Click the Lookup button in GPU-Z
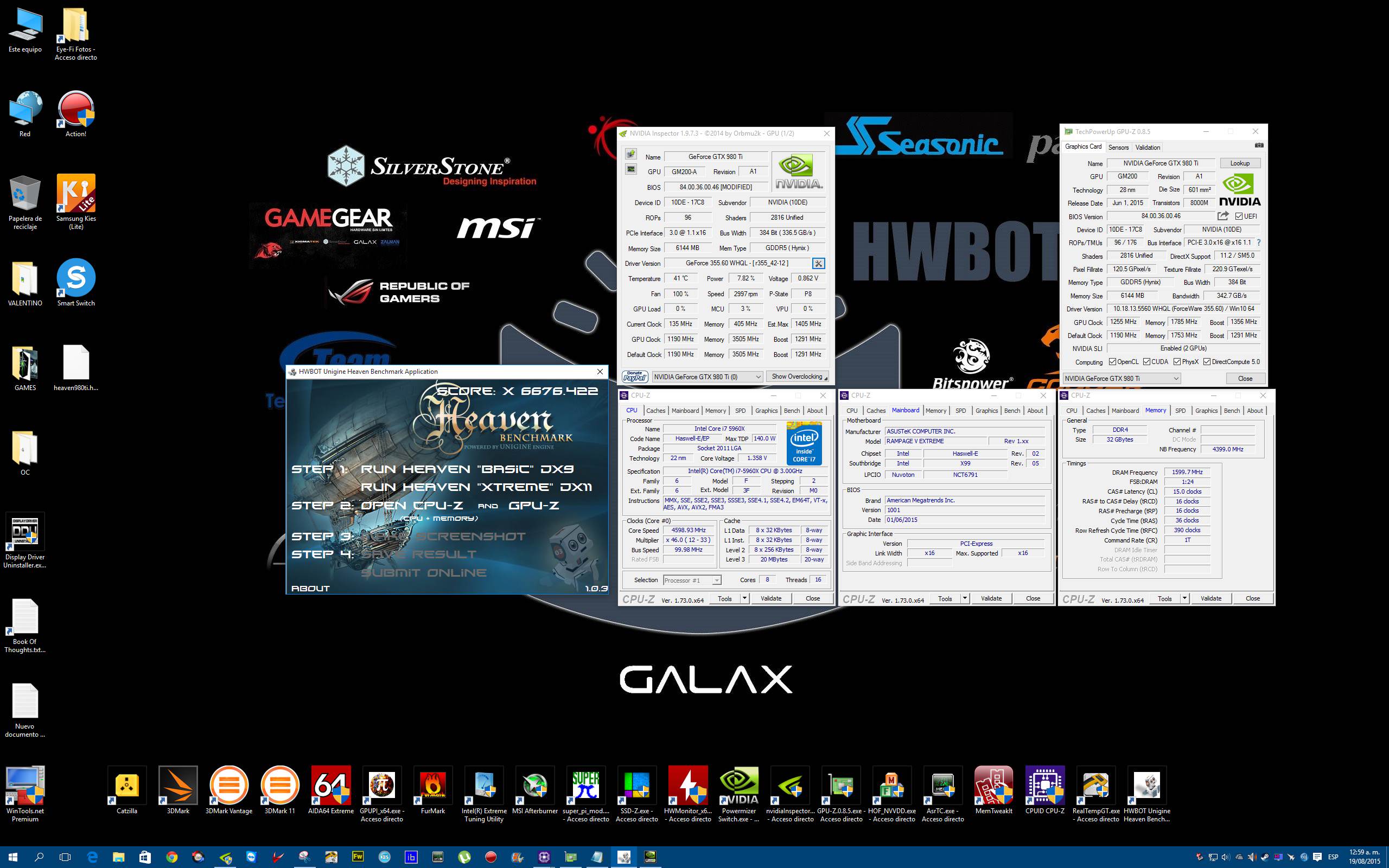This screenshot has height=868, width=1389. tap(1240, 163)
